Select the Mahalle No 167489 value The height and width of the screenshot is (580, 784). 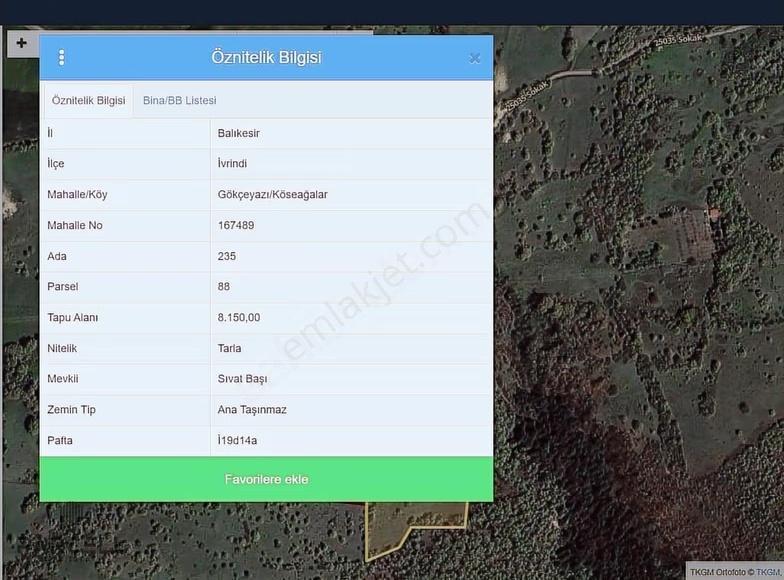(236, 226)
